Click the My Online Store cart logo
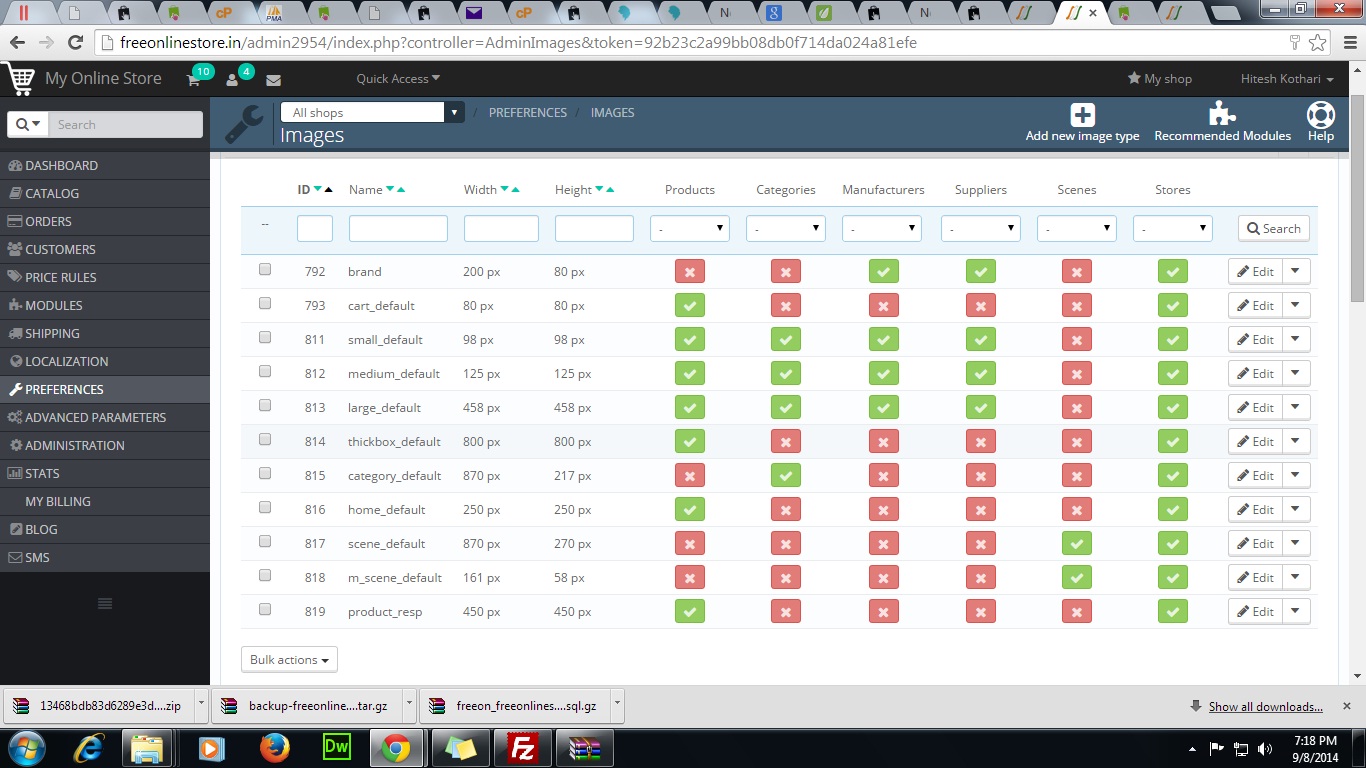 coord(19,78)
